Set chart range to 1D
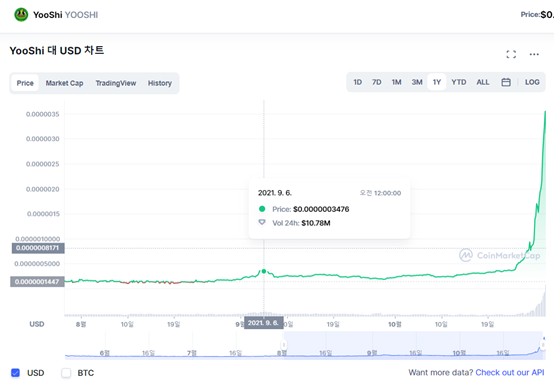The image size is (554, 383). 358,82
